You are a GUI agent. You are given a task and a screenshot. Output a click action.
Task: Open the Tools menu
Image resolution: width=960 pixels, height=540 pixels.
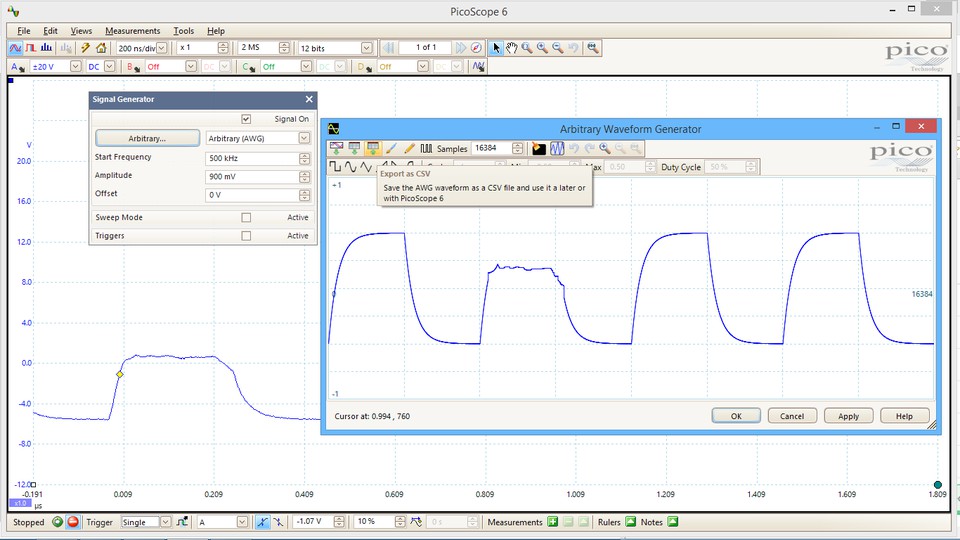point(183,31)
